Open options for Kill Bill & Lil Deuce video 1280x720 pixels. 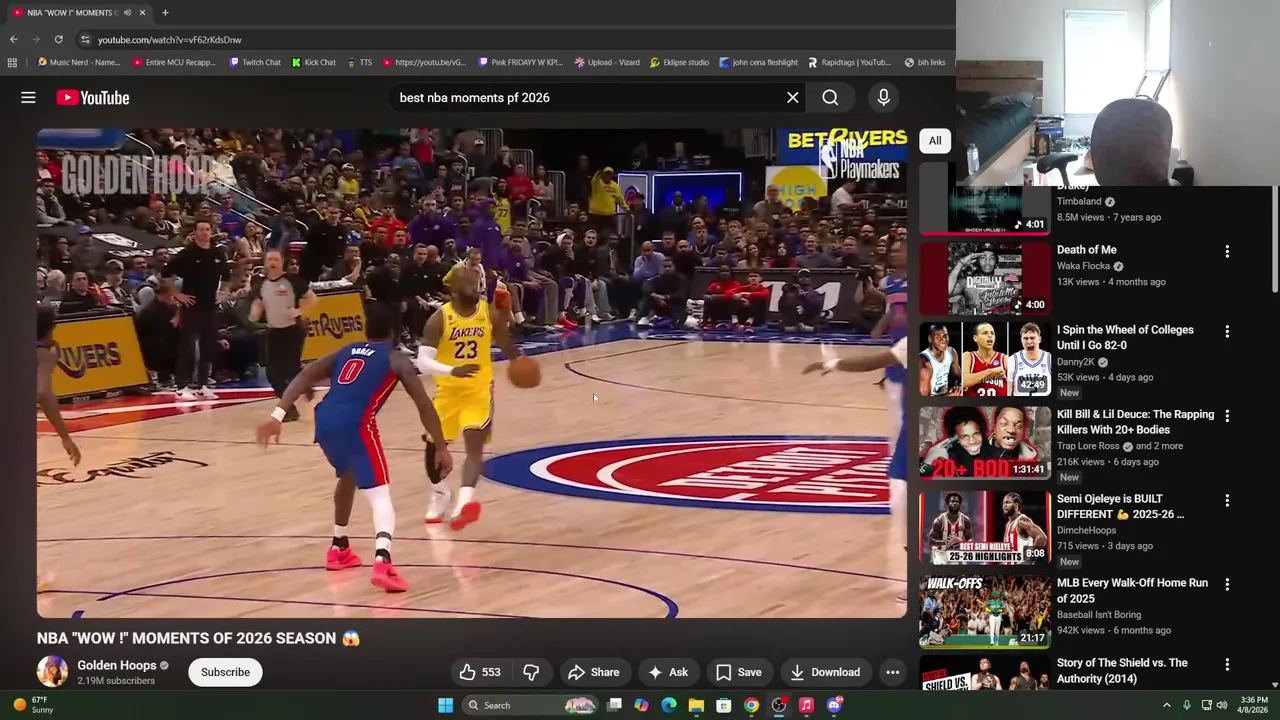(1227, 416)
